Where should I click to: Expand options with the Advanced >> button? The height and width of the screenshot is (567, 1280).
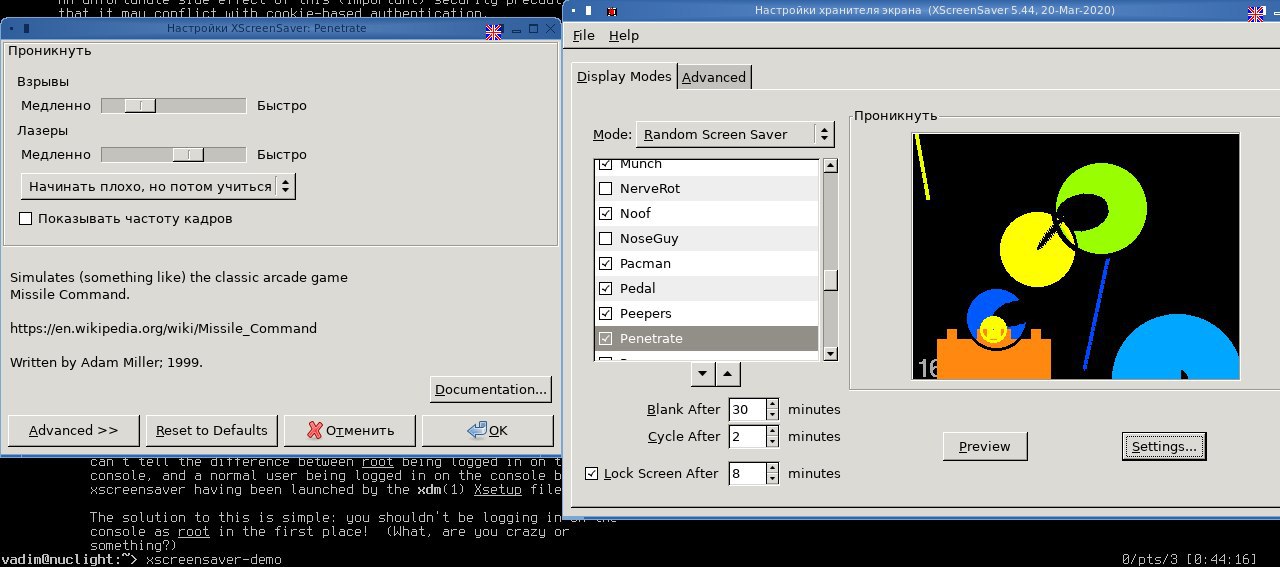[x=73, y=430]
